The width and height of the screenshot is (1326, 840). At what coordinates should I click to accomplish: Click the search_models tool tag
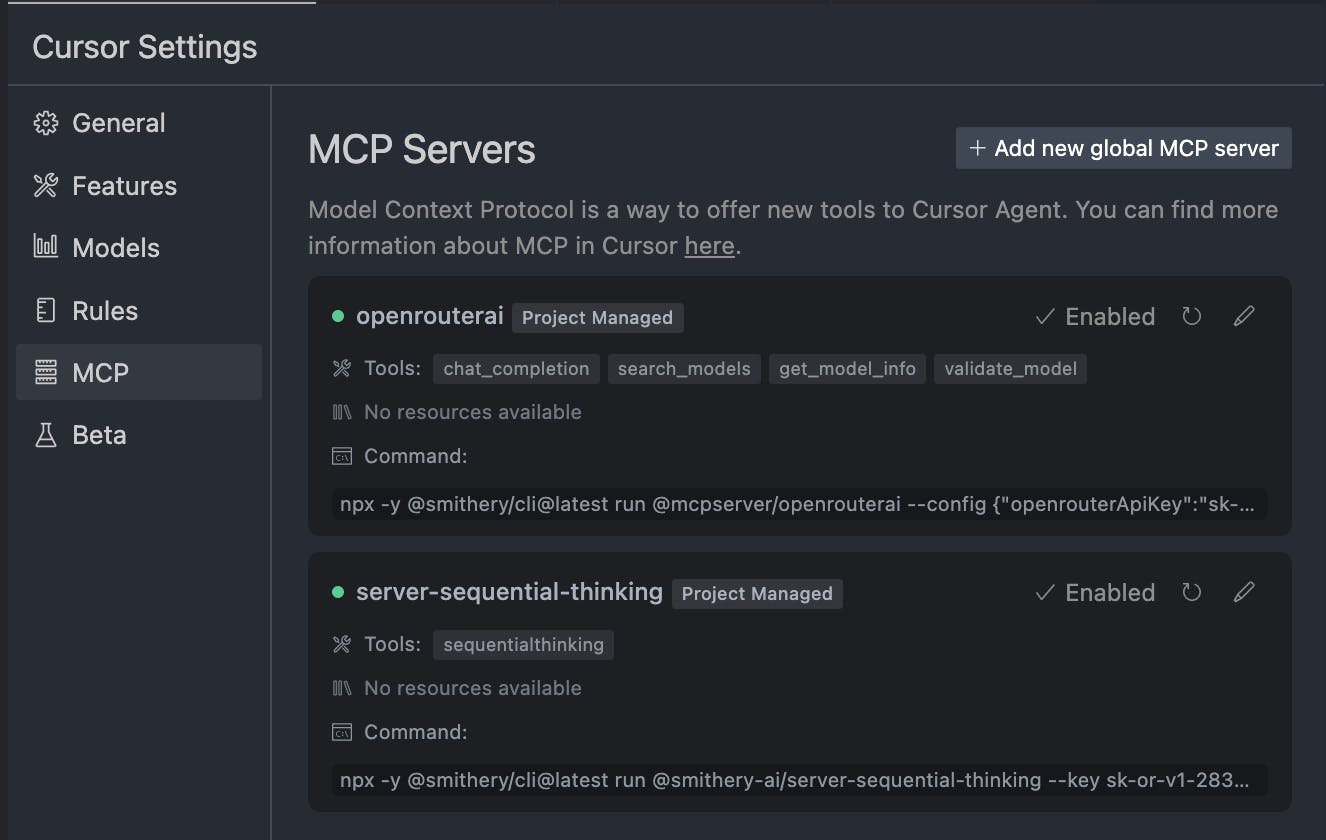[684, 369]
